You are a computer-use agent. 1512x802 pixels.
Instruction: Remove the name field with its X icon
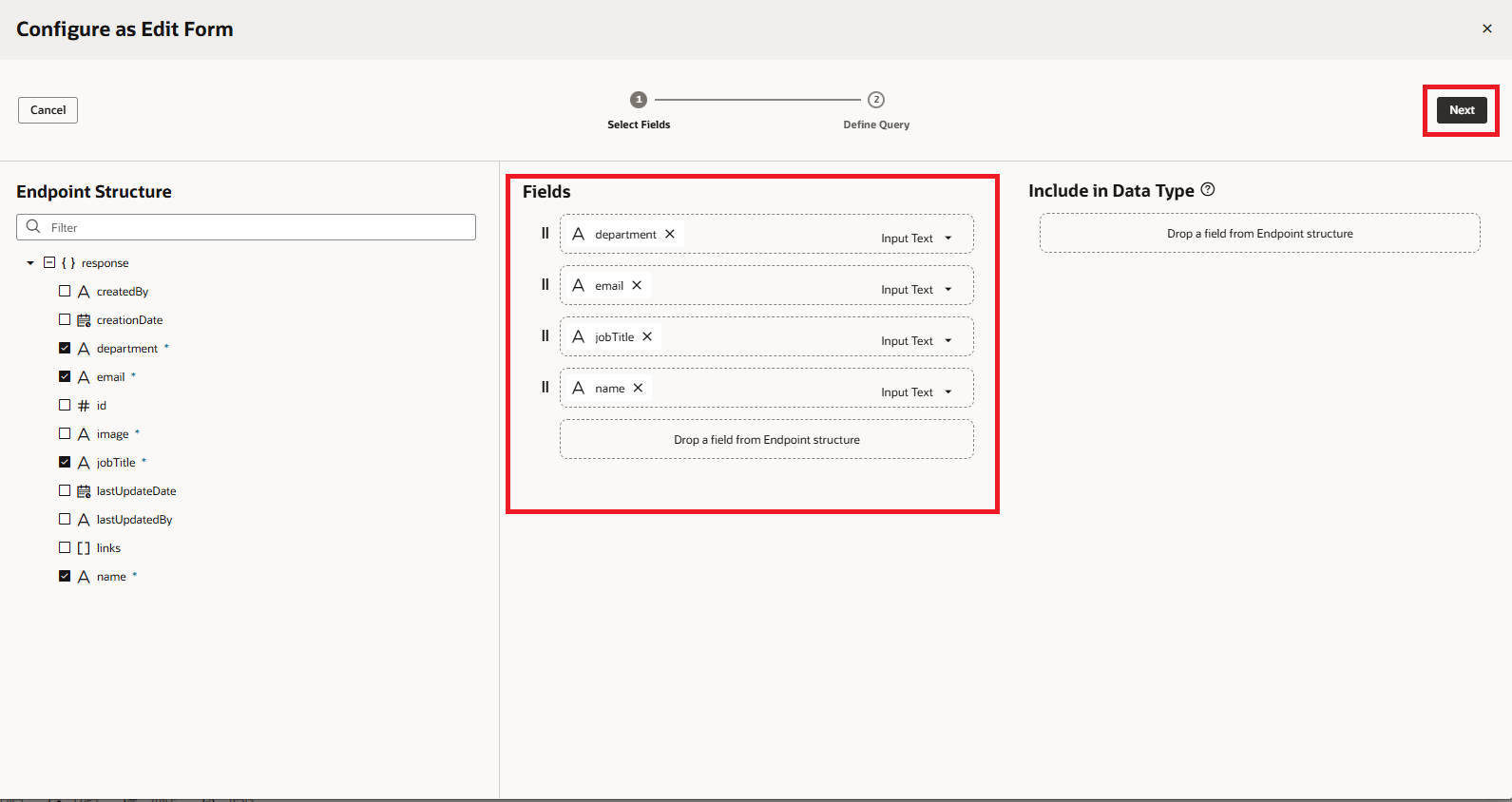point(639,388)
